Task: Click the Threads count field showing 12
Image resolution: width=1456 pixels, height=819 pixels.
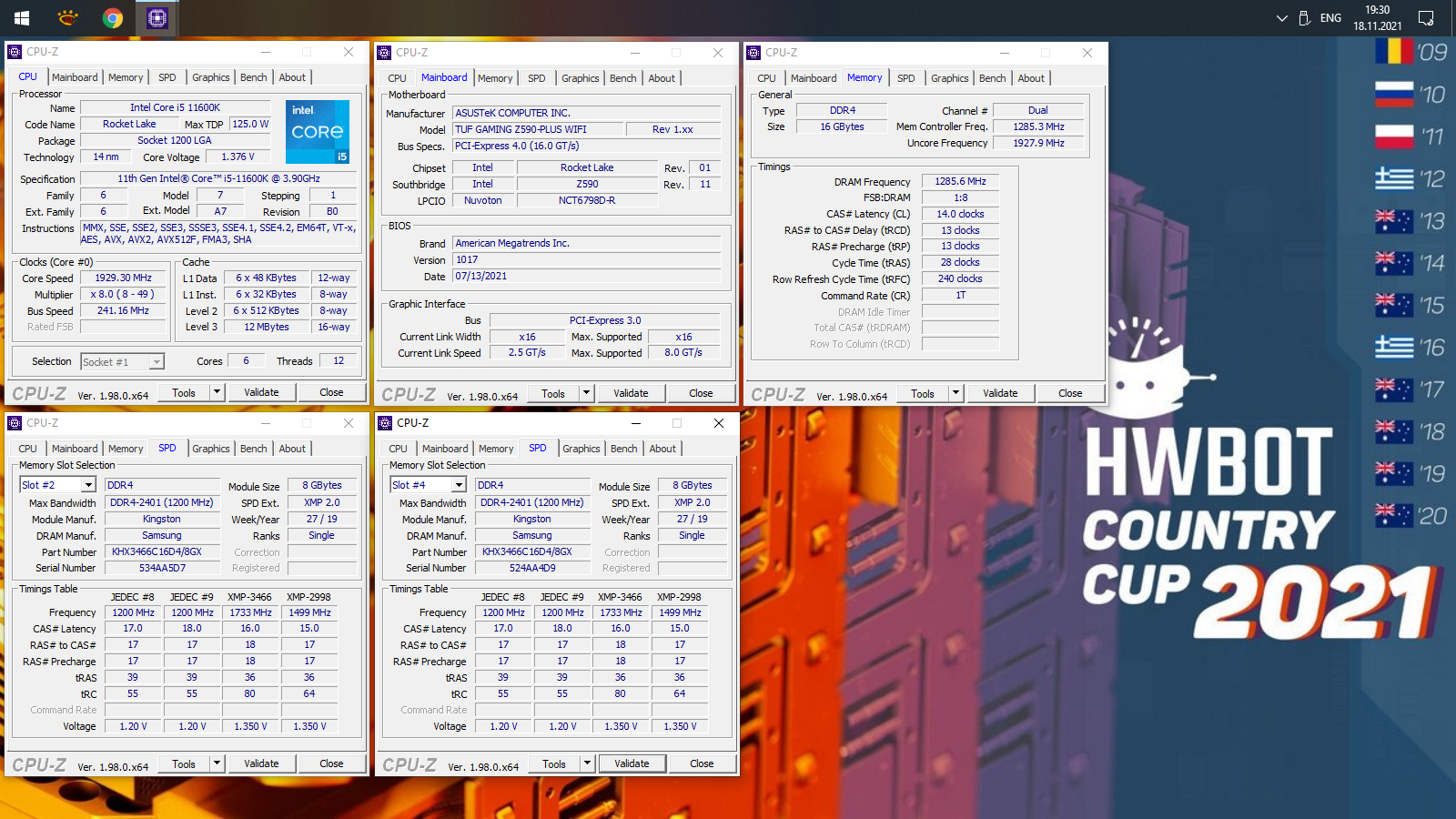Action: tap(339, 360)
